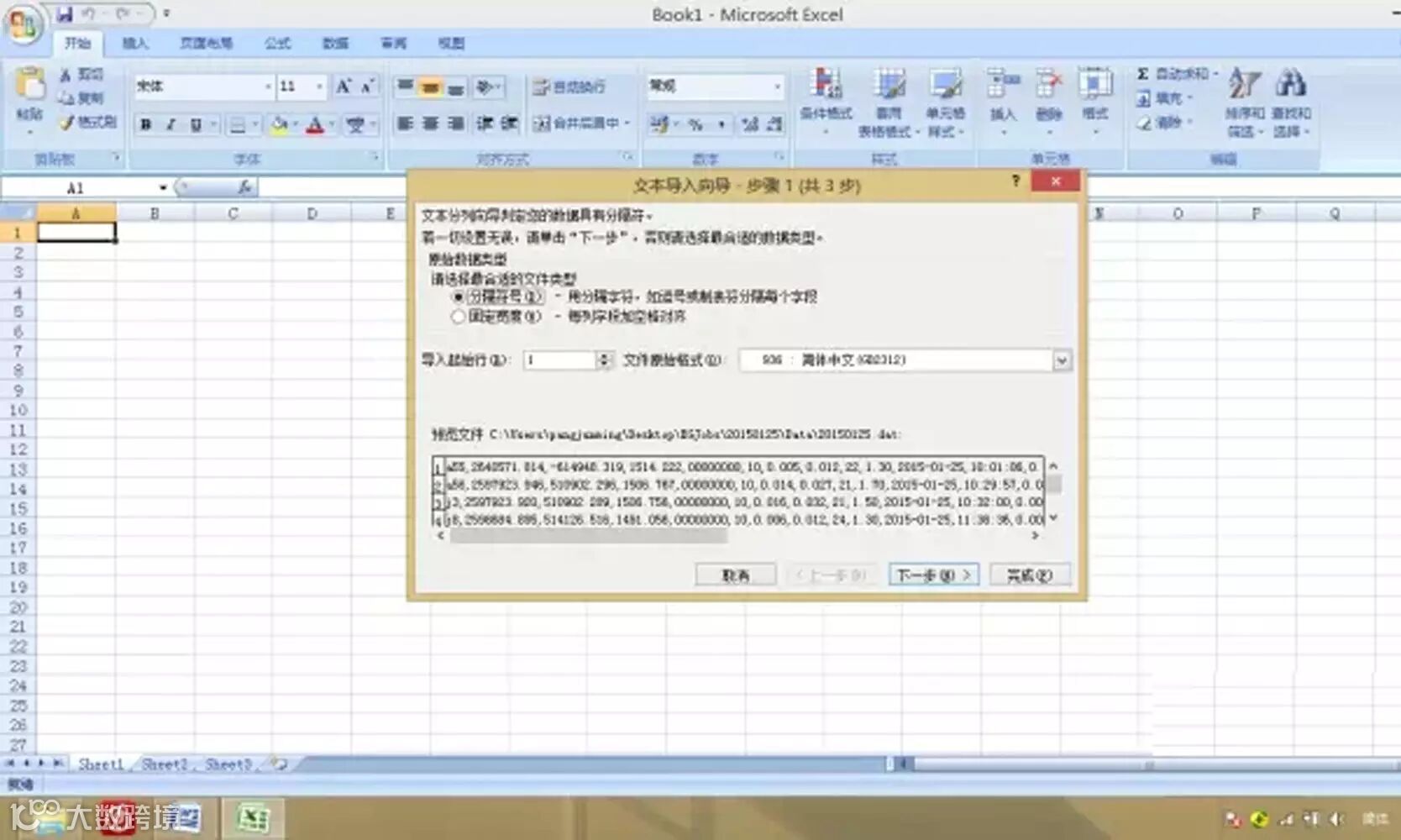Click the Increase Font Size icon
Screen dimensions: 1401x840
coord(344,86)
